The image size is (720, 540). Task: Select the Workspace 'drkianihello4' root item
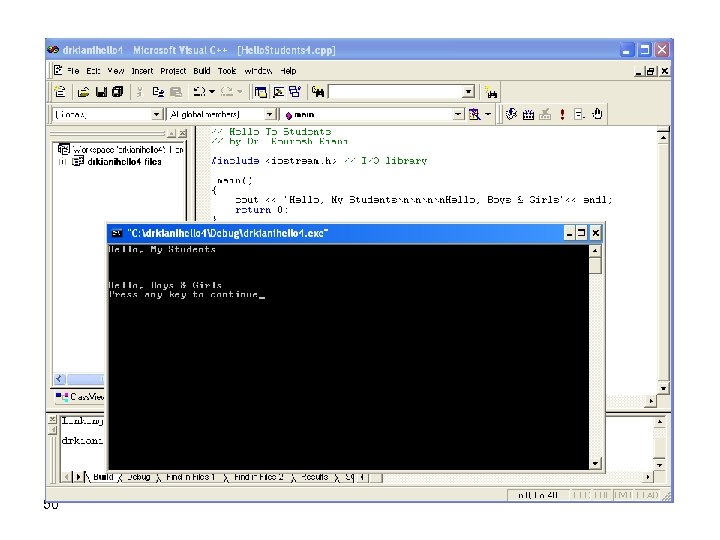click(x=129, y=150)
